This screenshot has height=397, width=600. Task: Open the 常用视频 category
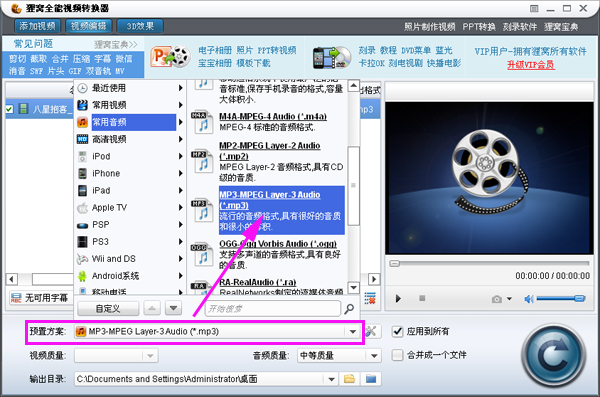130,105
